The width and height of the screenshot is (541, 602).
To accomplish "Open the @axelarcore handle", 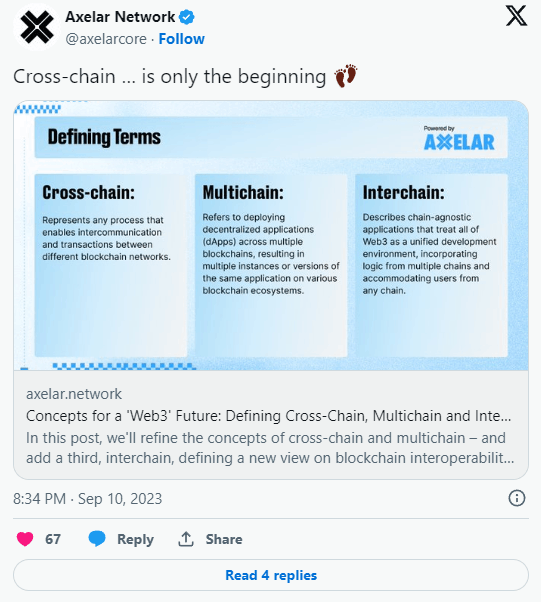I will pyautogui.click(x=106, y=39).
